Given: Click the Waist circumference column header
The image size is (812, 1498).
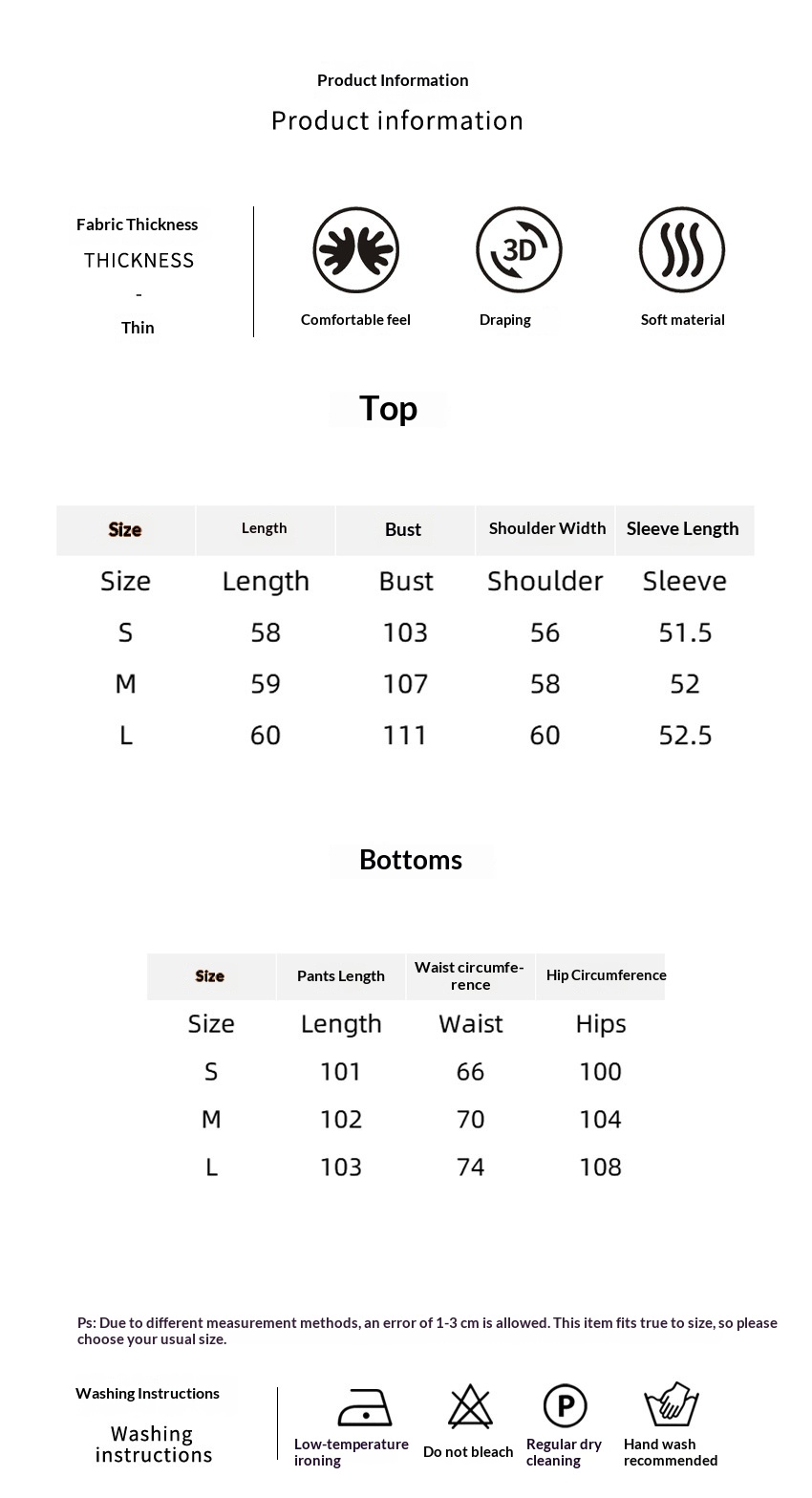Looking at the screenshot, I should point(470,975).
